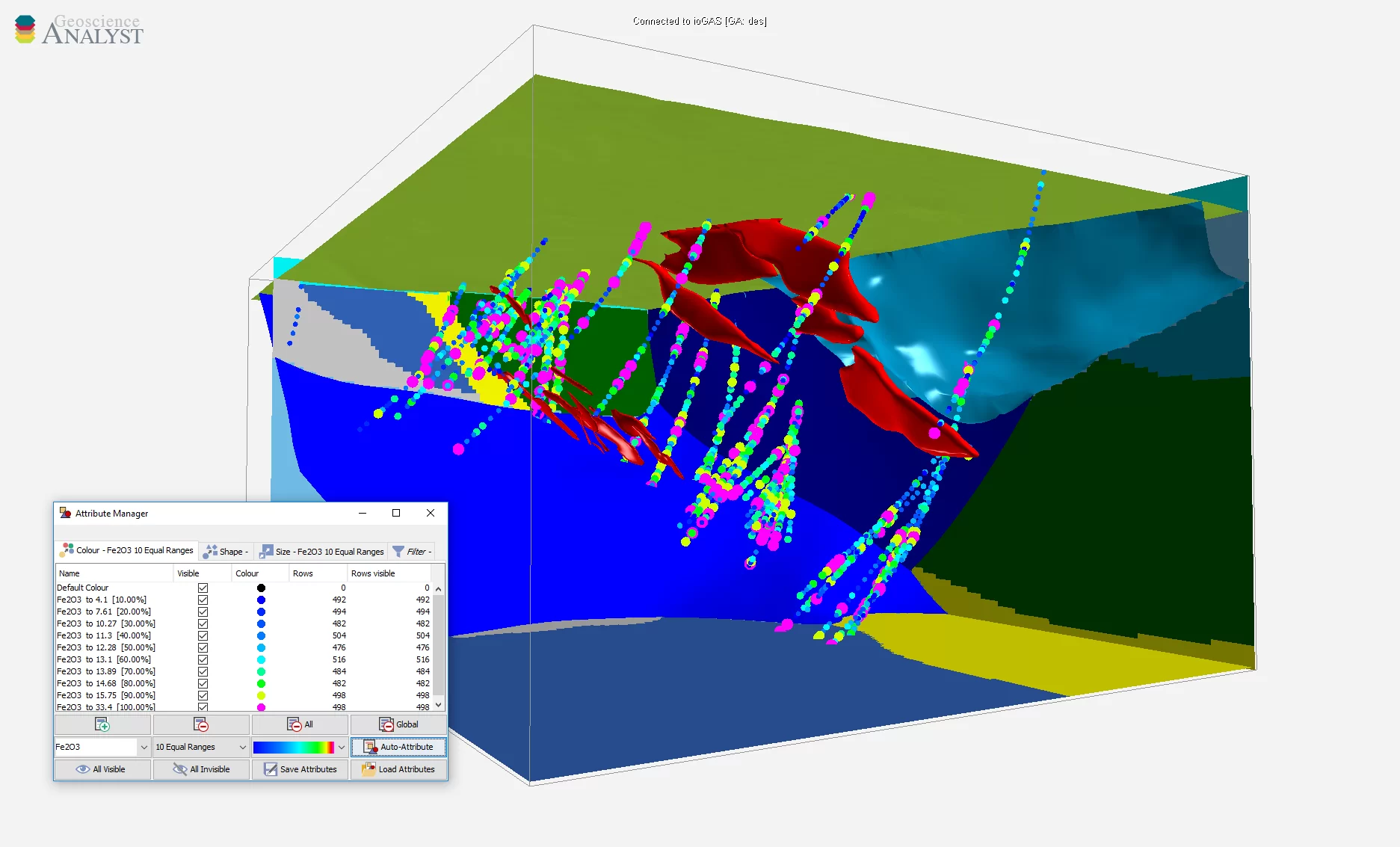The width and height of the screenshot is (1400, 847).
Task: Toggle visibility of Fe2O3 to 7.61 row
Action: [x=203, y=612]
